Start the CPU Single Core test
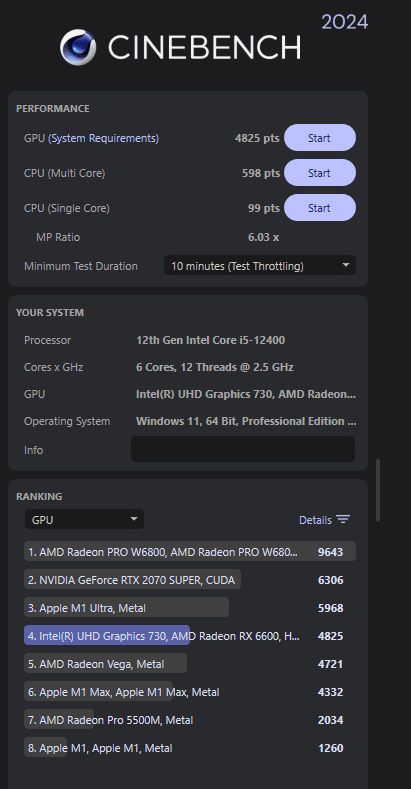411x789 pixels. tap(319, 208)
